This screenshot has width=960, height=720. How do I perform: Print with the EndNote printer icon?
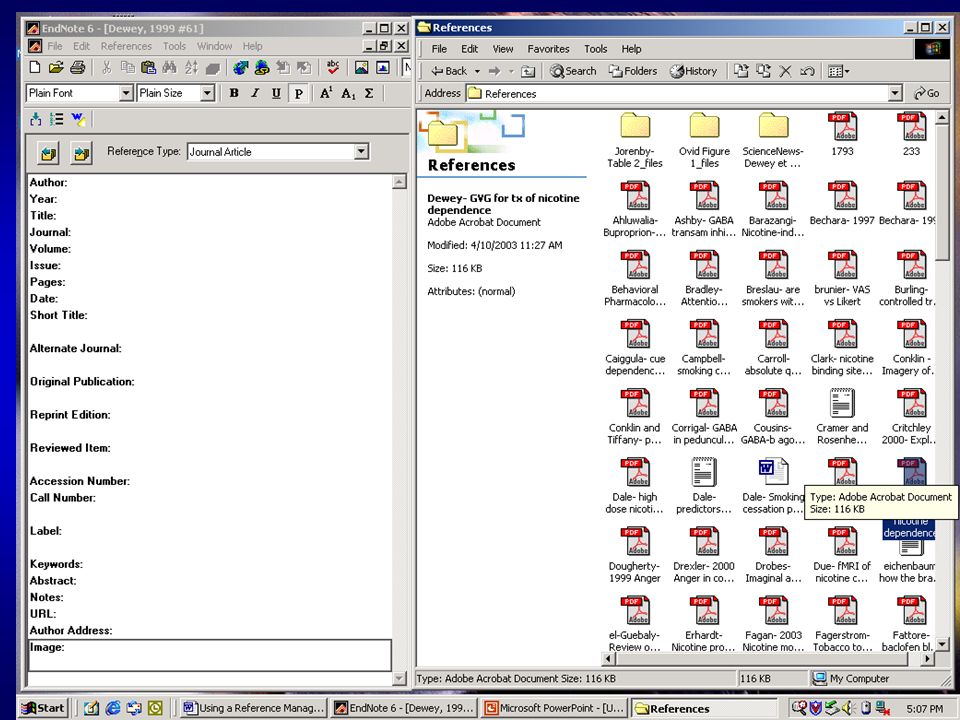tap(77, 67)
